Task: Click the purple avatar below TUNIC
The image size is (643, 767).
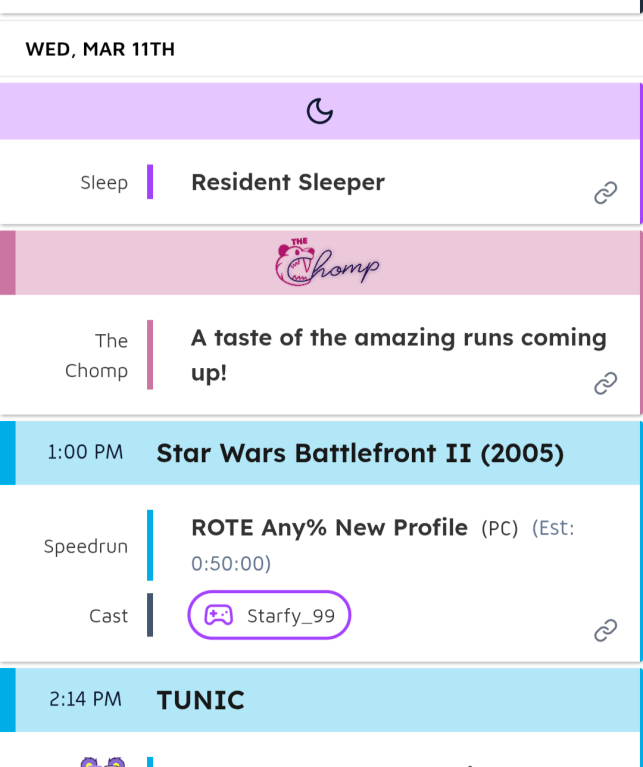Action: click(104, 762)
